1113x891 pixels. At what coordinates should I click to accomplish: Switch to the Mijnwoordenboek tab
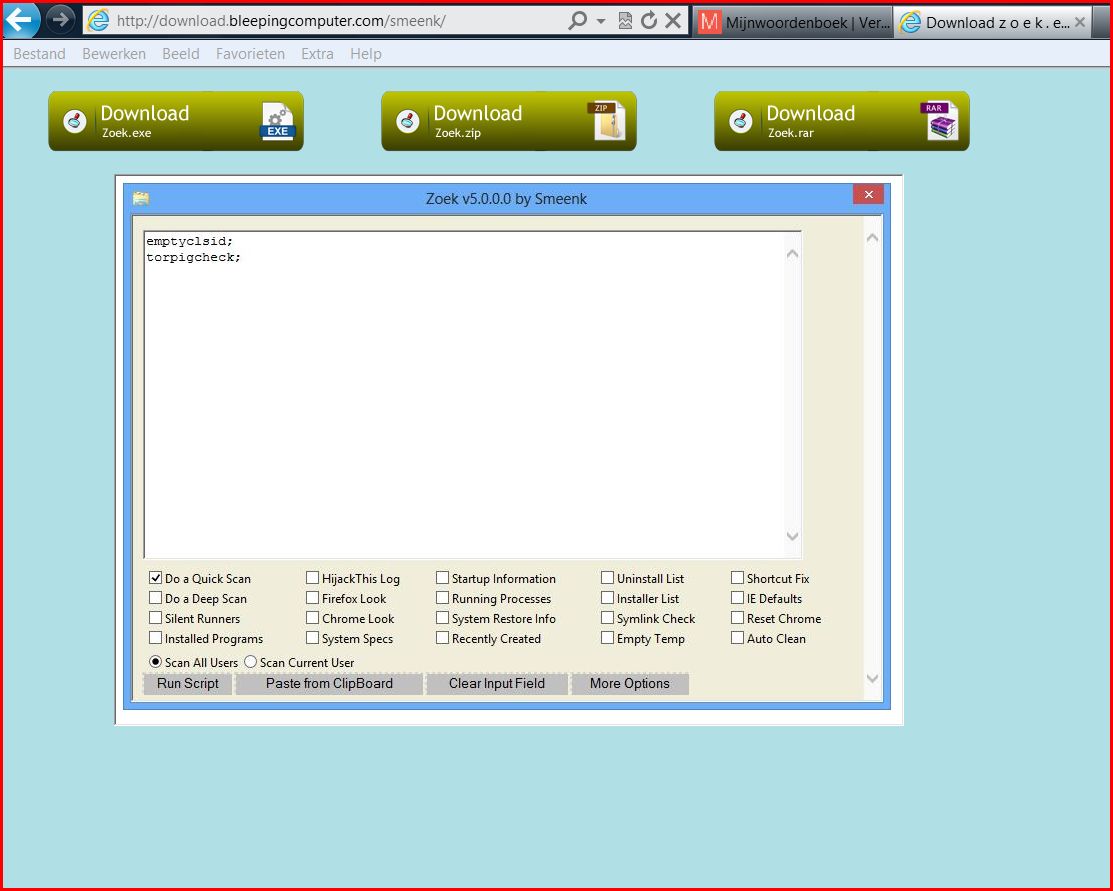tap(792, 22)
